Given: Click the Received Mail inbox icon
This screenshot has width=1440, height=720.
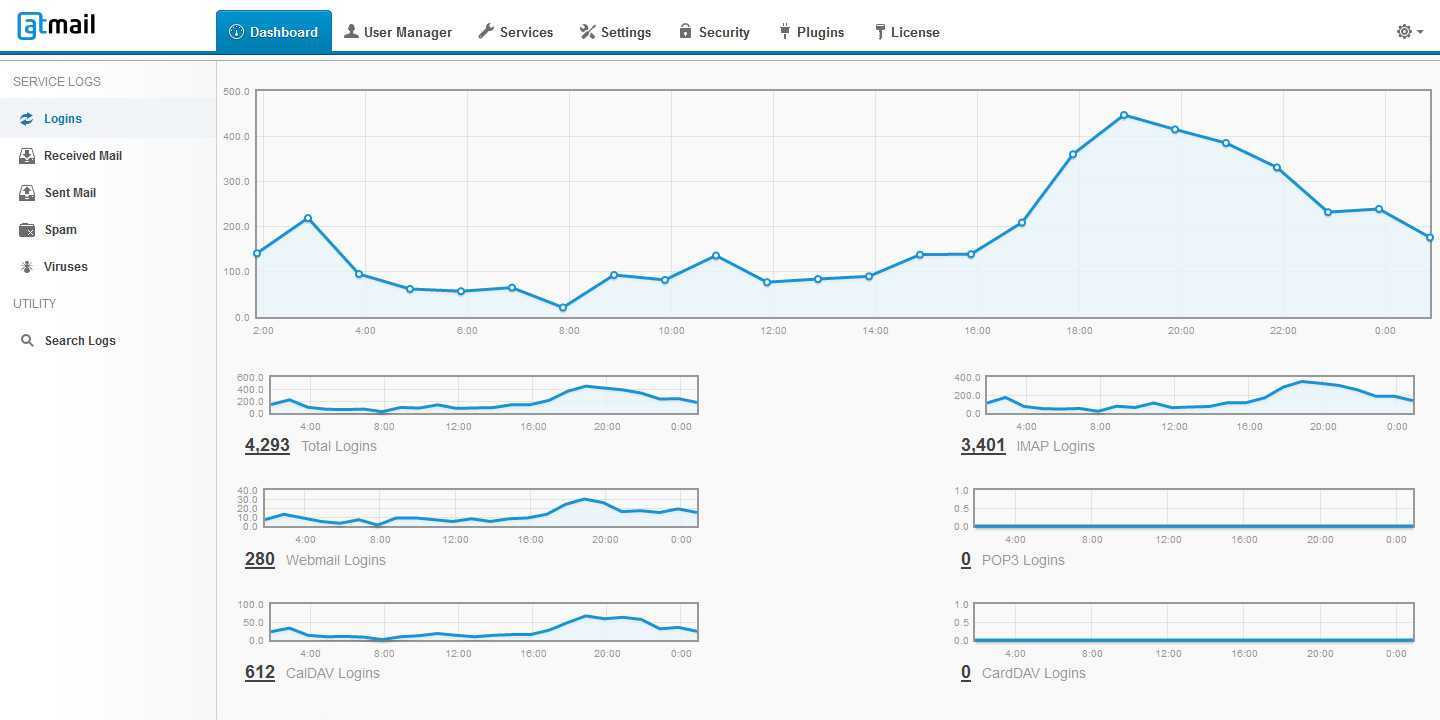Looking at the screenshot, I should click(x=27, y=156).
